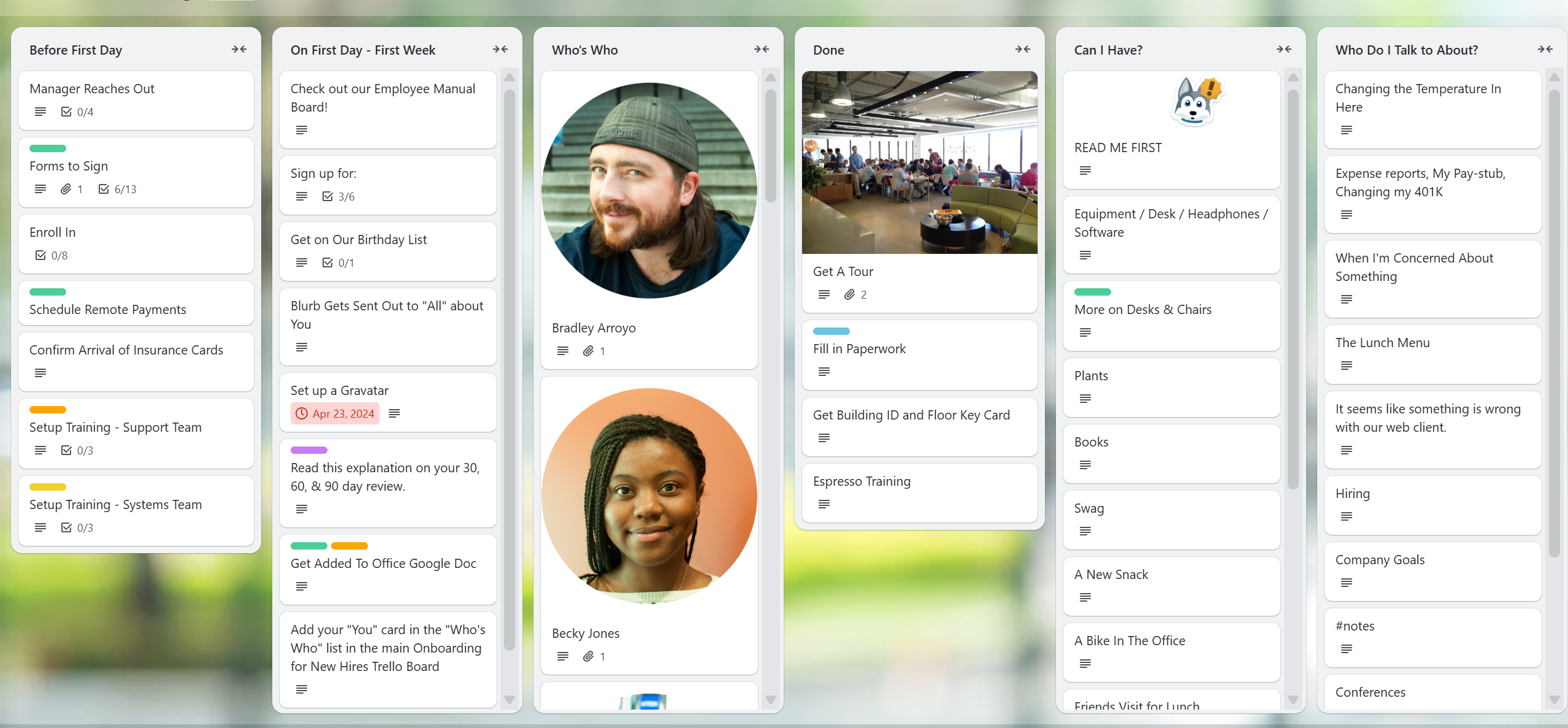Open the Get Building ID and Floor Key Card
The height and width of the screenshot is (728, 1568).
pos(920,427)
